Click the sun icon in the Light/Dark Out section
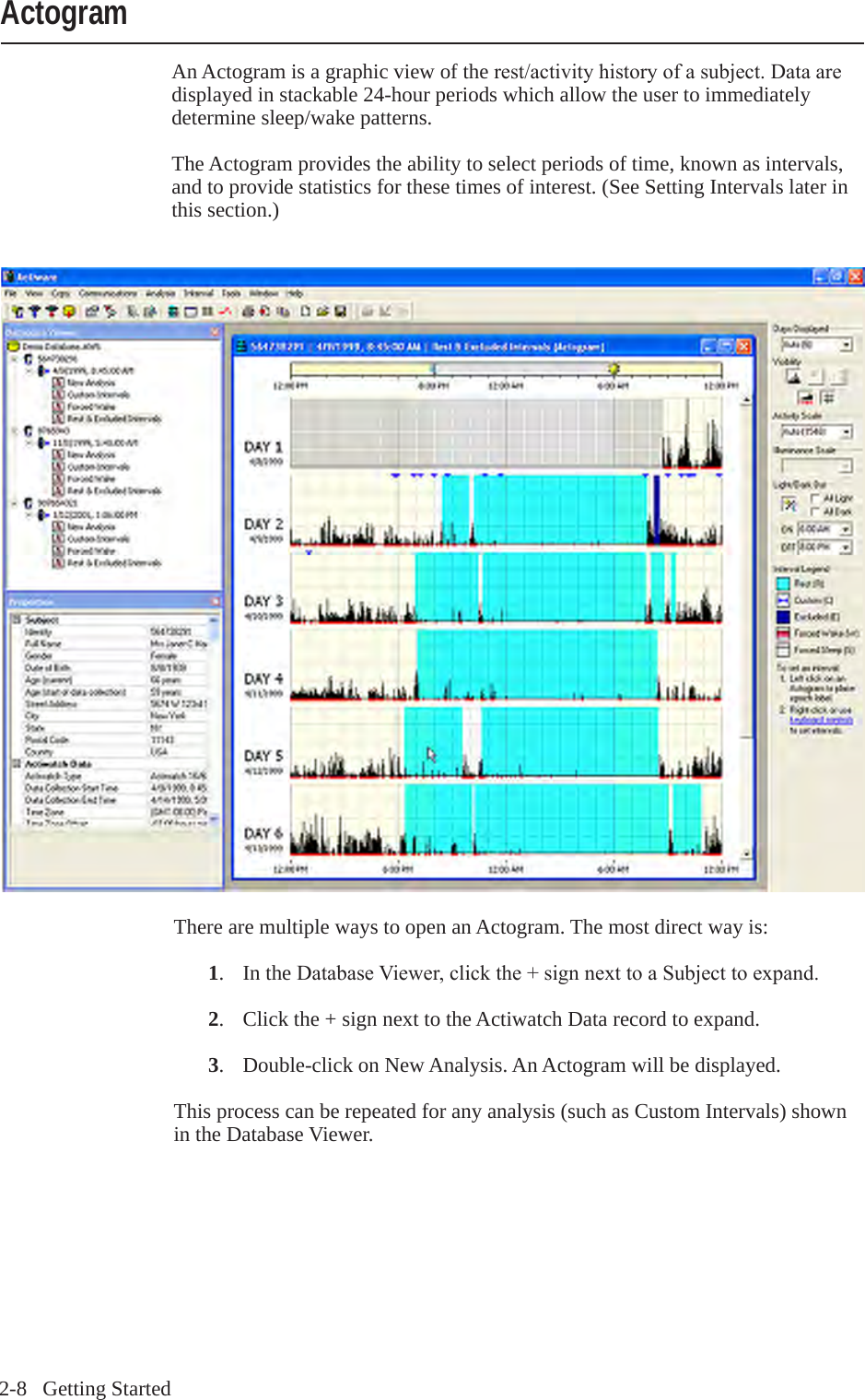This screenshot has height=1400, width=865. tap(789, 505)
